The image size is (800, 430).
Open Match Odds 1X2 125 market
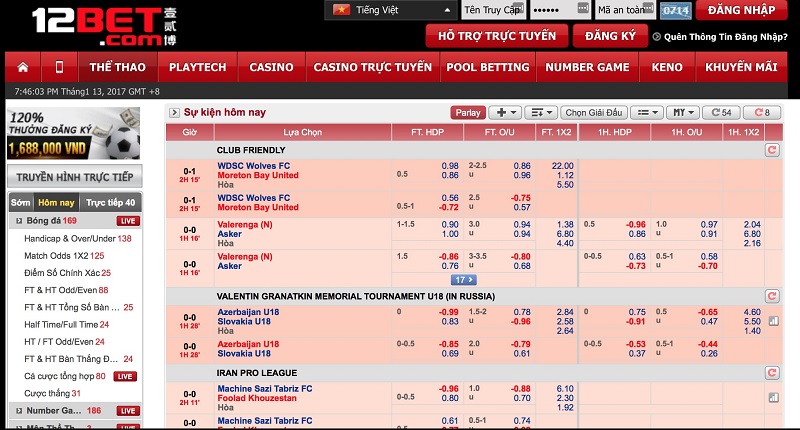[64, 256]
